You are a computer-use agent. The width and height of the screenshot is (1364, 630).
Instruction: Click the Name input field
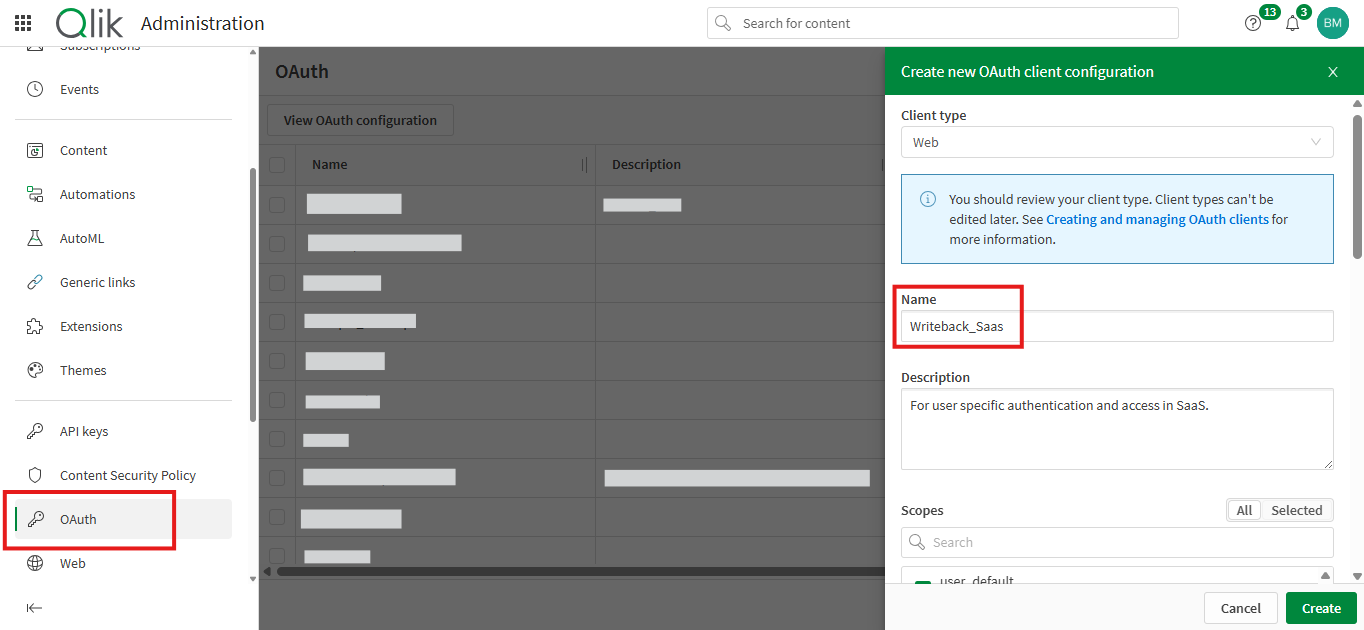pos(1117,326)
